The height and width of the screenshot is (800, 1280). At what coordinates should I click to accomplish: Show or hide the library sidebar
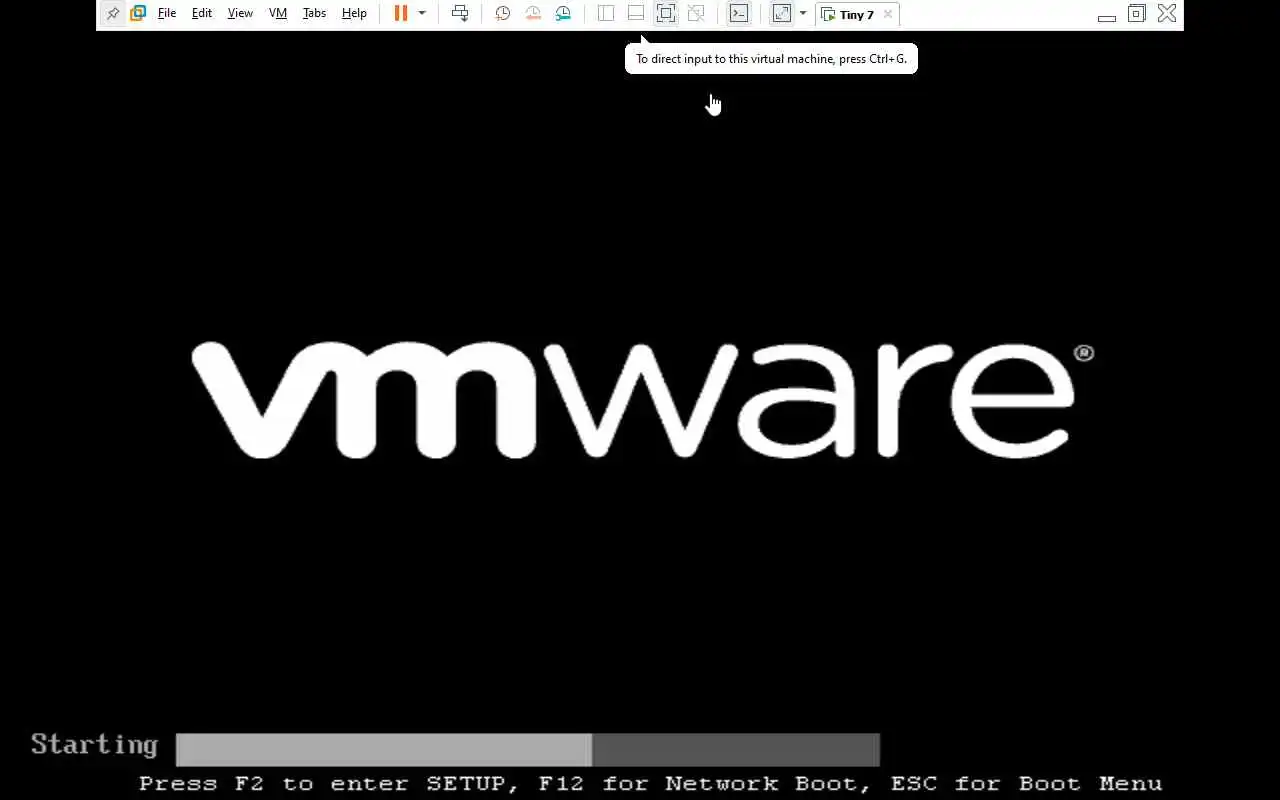pos(606,14)
